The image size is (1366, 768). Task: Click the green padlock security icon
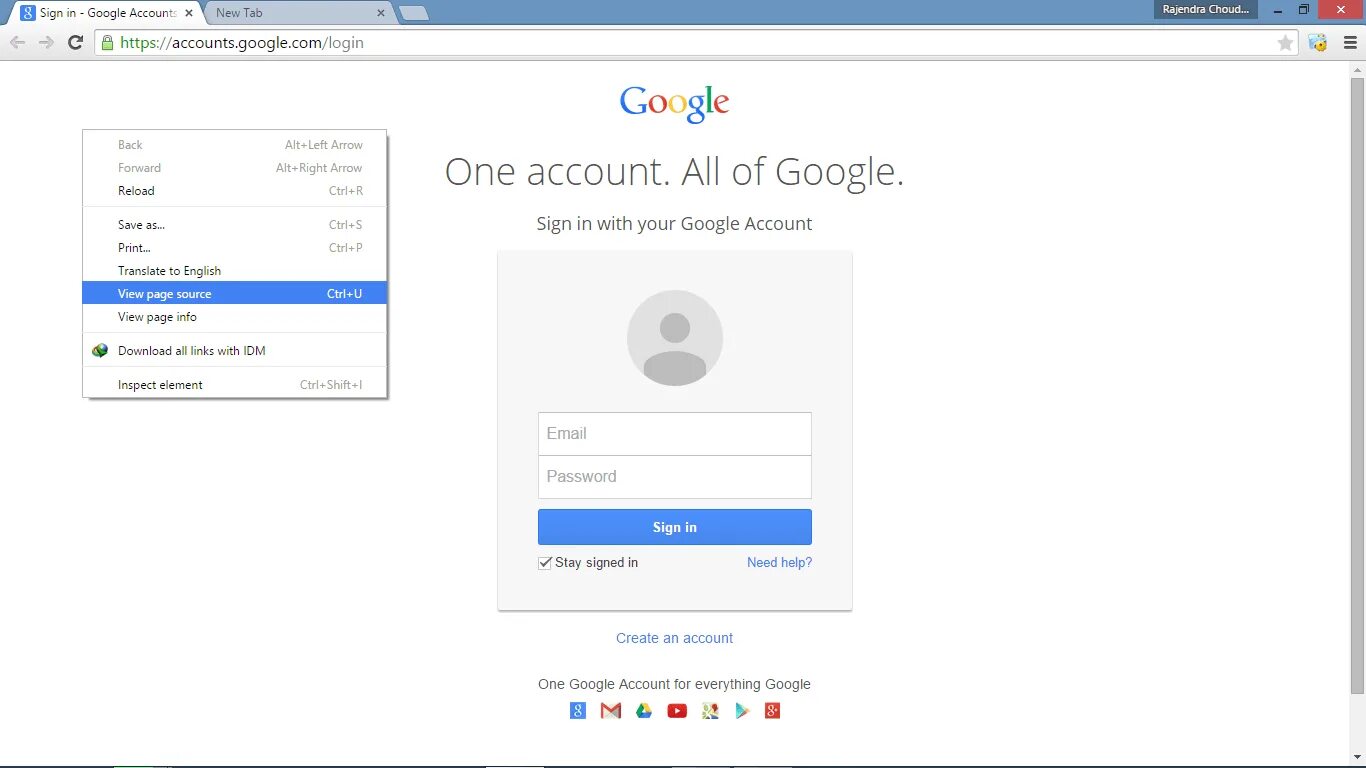[x=107, y=42]
